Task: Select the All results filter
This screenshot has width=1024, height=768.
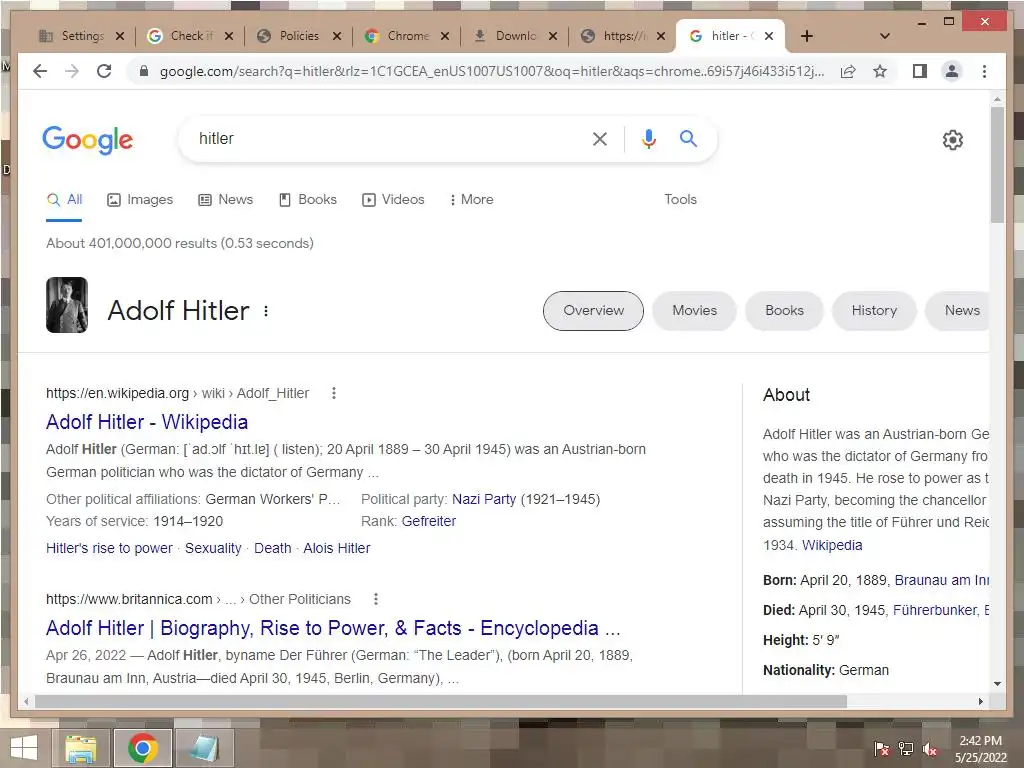Action: (x=64, y=200)
